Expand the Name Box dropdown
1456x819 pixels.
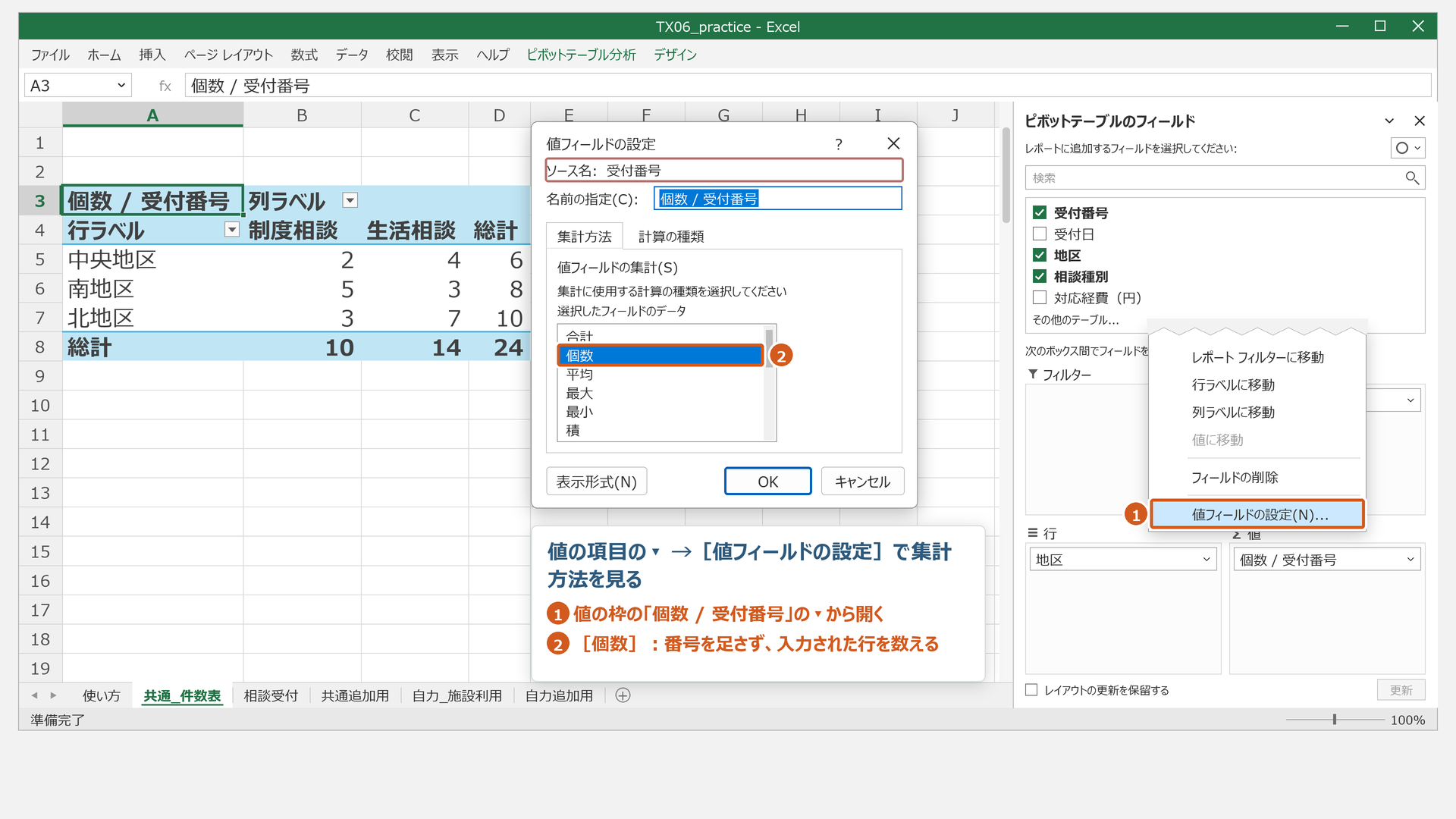point(121,85)
